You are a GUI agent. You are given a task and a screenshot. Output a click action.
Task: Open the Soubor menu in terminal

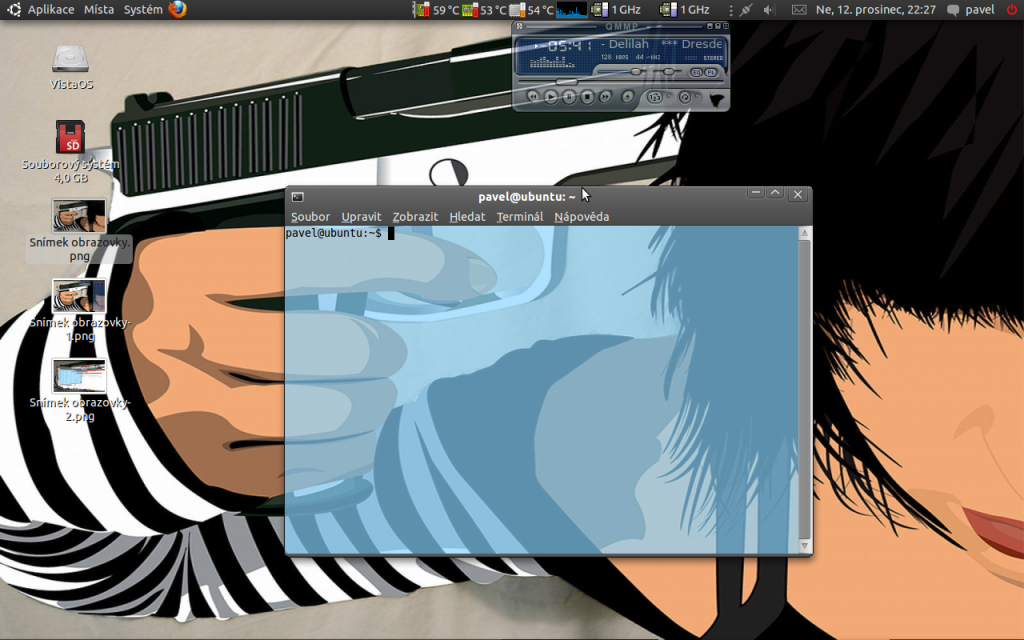(310, 217)
